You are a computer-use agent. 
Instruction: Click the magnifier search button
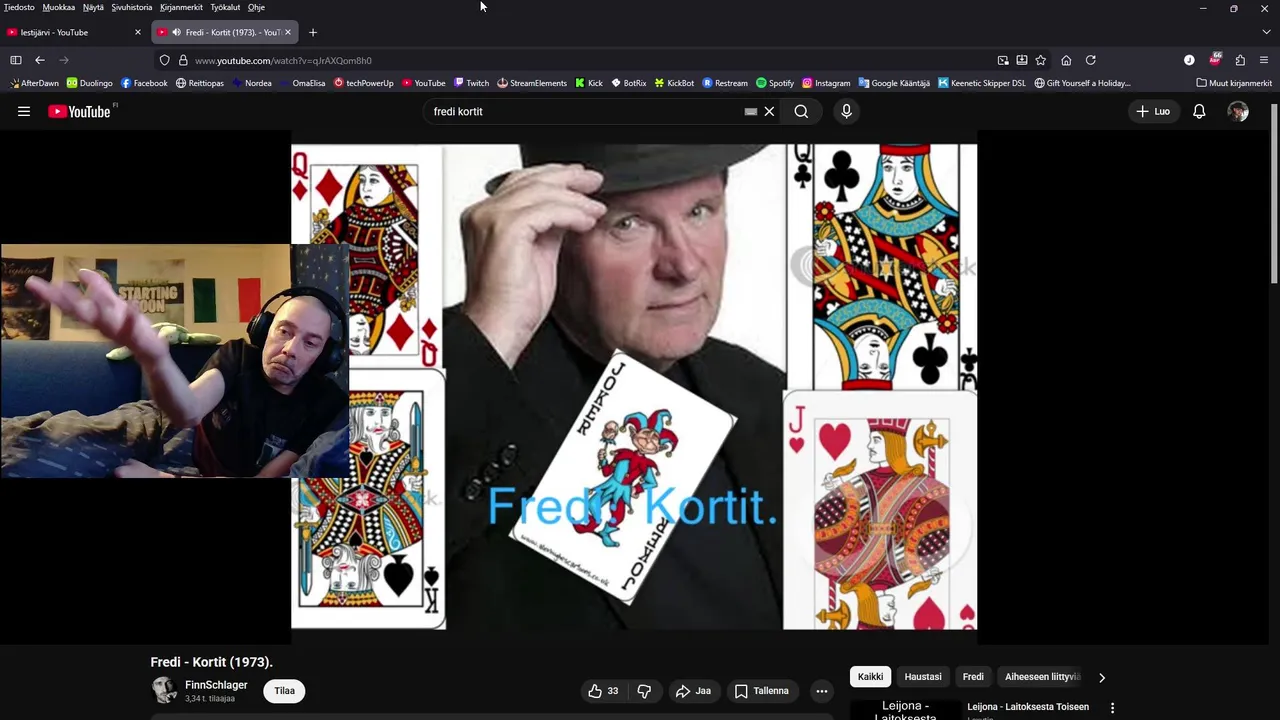801,111
